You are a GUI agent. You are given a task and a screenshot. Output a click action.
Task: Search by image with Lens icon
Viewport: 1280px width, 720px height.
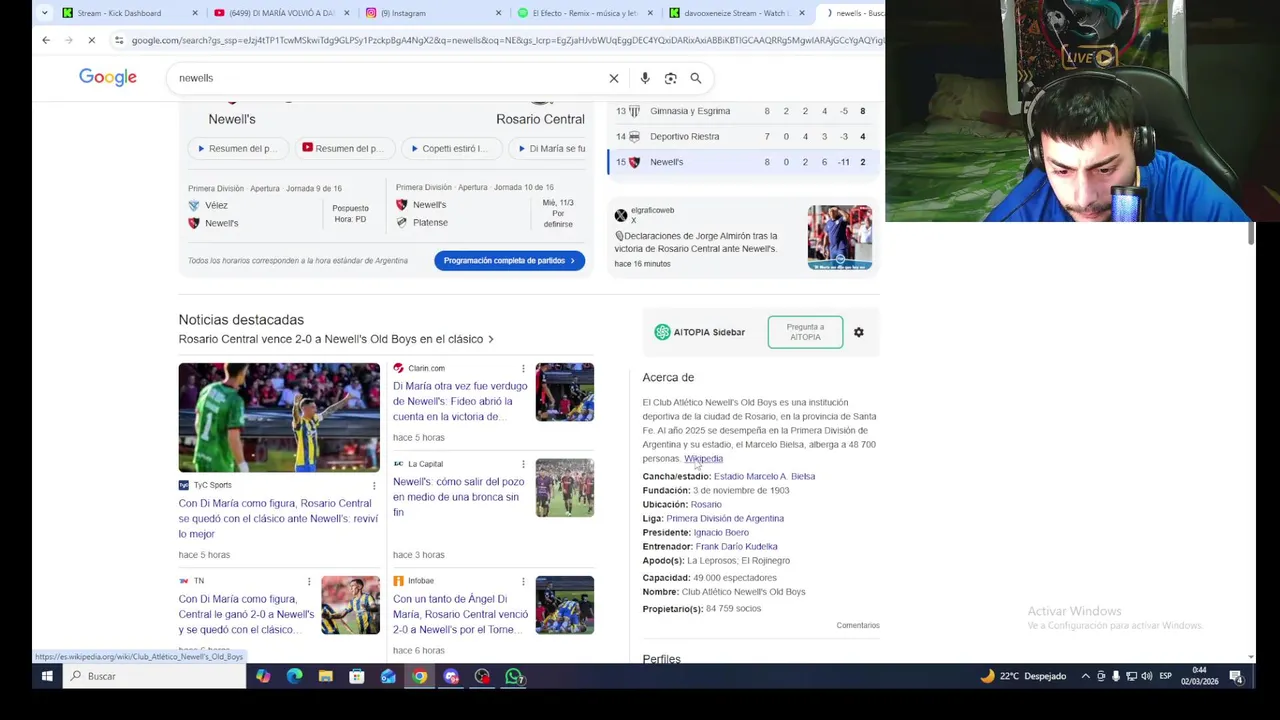point(671,78)
